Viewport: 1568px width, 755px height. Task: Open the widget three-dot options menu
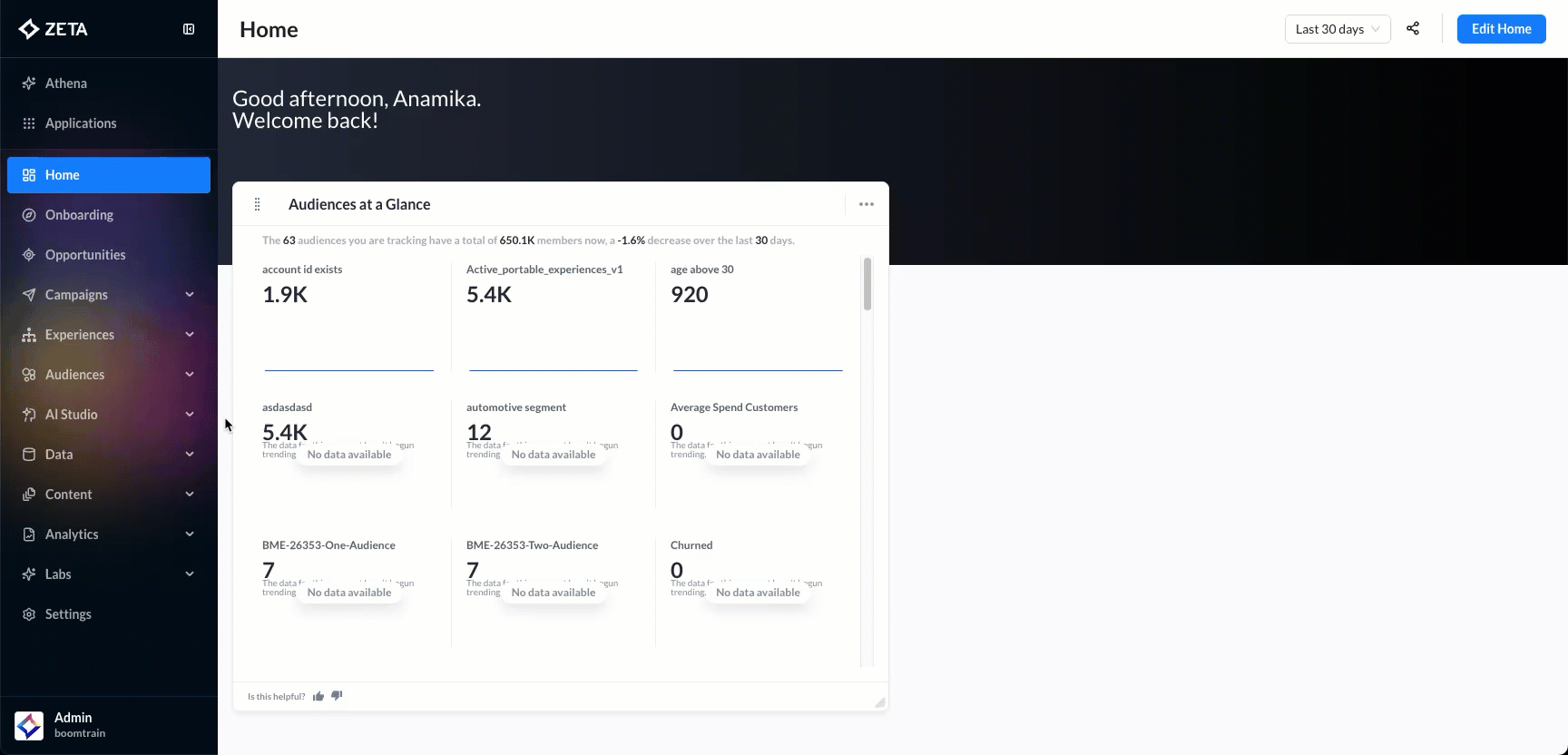(866, 204)
